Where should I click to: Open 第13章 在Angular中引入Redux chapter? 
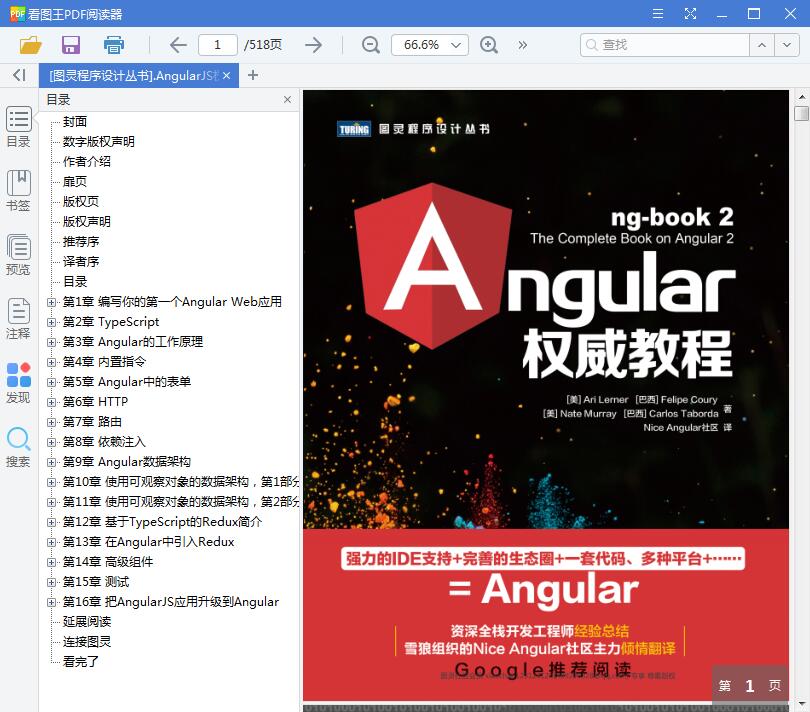coord(148,542)
